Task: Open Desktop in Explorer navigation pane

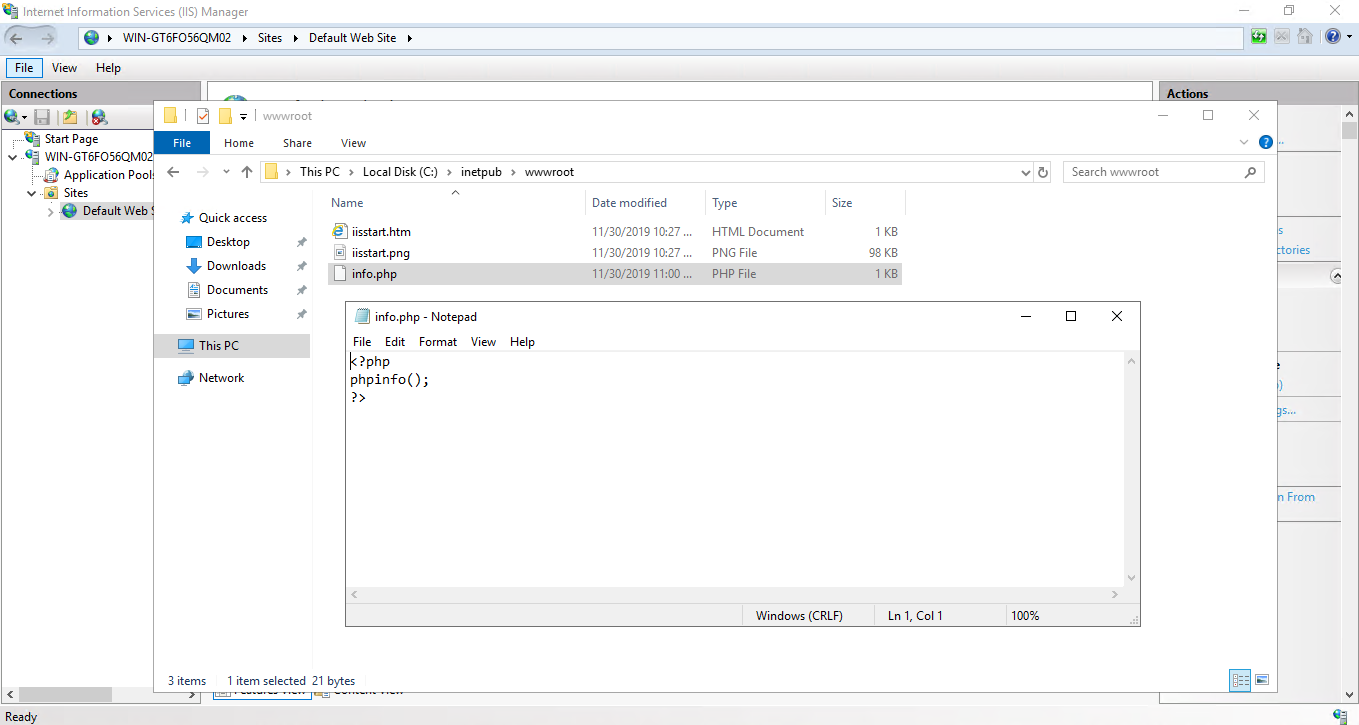Action: click(228, 242)
